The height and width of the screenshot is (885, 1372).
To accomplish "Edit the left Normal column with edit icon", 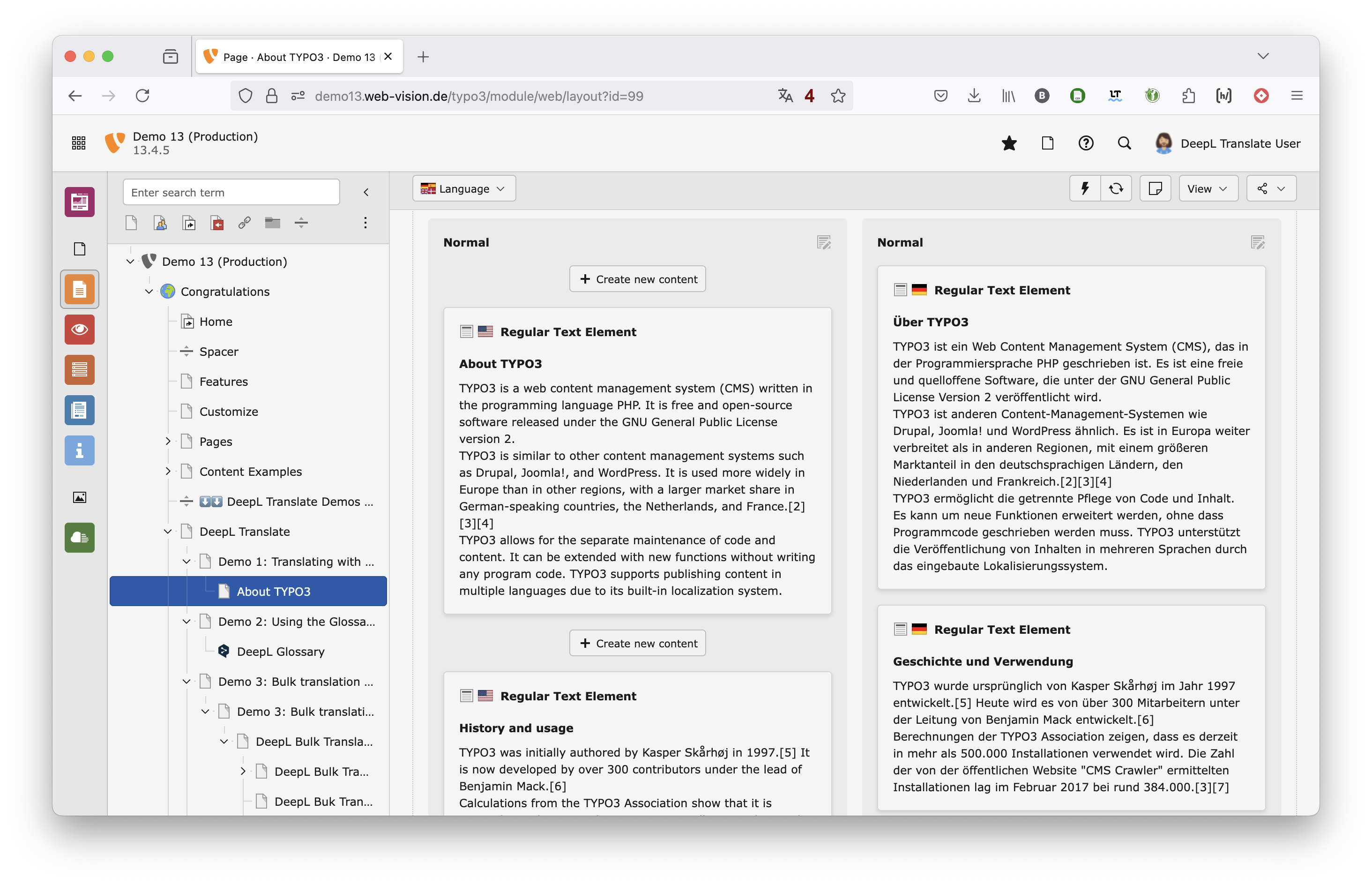I will [x=824, y=242].
